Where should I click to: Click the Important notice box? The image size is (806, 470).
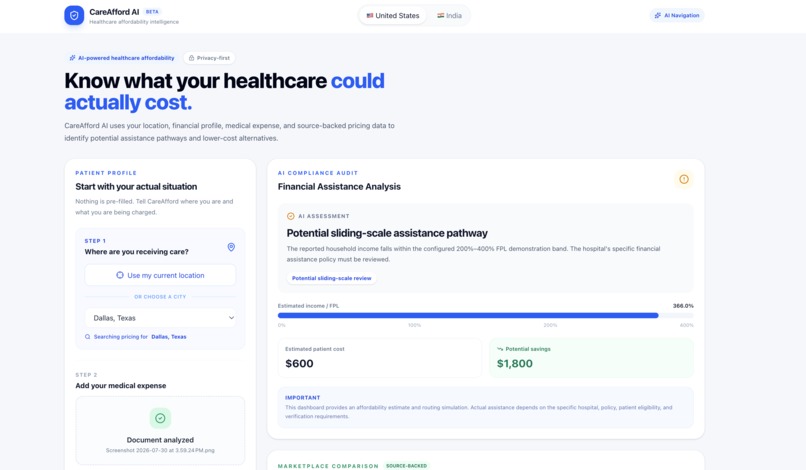tap(485, 407)
